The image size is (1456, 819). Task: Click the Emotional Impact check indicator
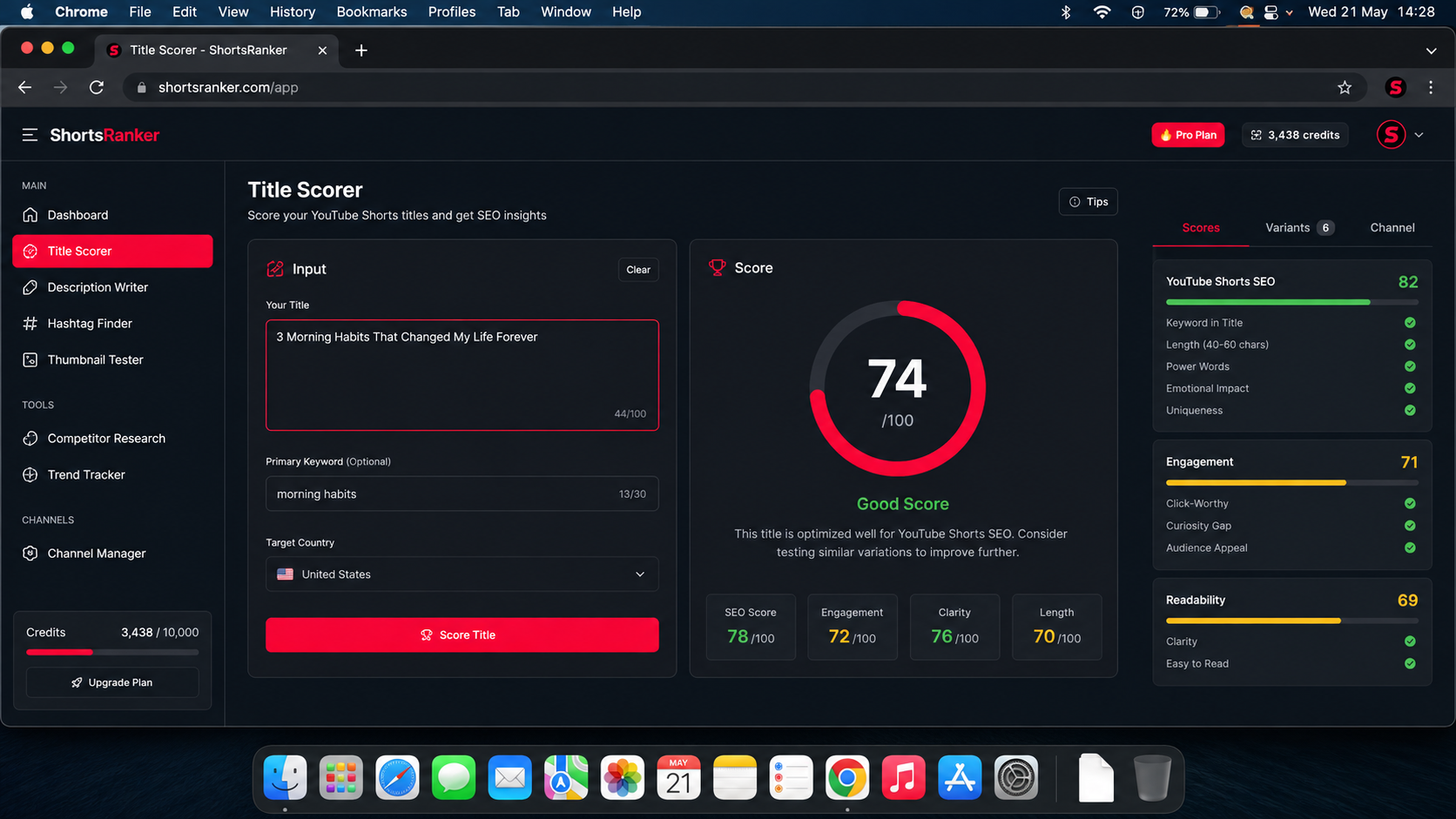1410,388
